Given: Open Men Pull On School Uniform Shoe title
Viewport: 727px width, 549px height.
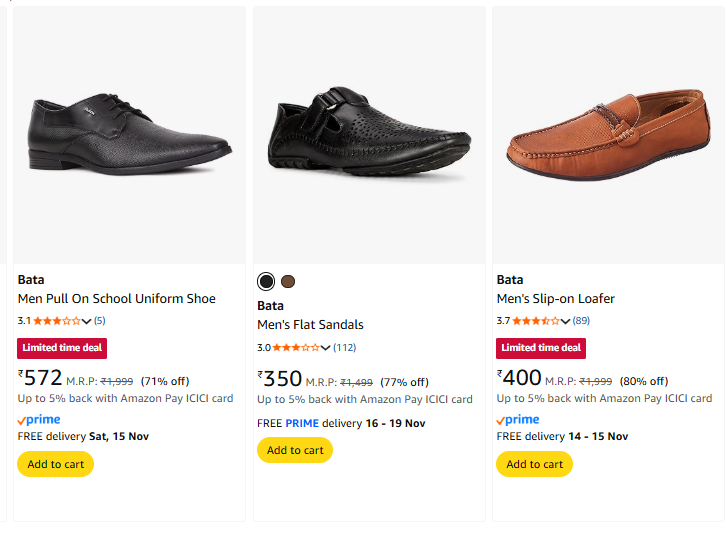Looking at the screenshot, I should [x=117, y=299].
